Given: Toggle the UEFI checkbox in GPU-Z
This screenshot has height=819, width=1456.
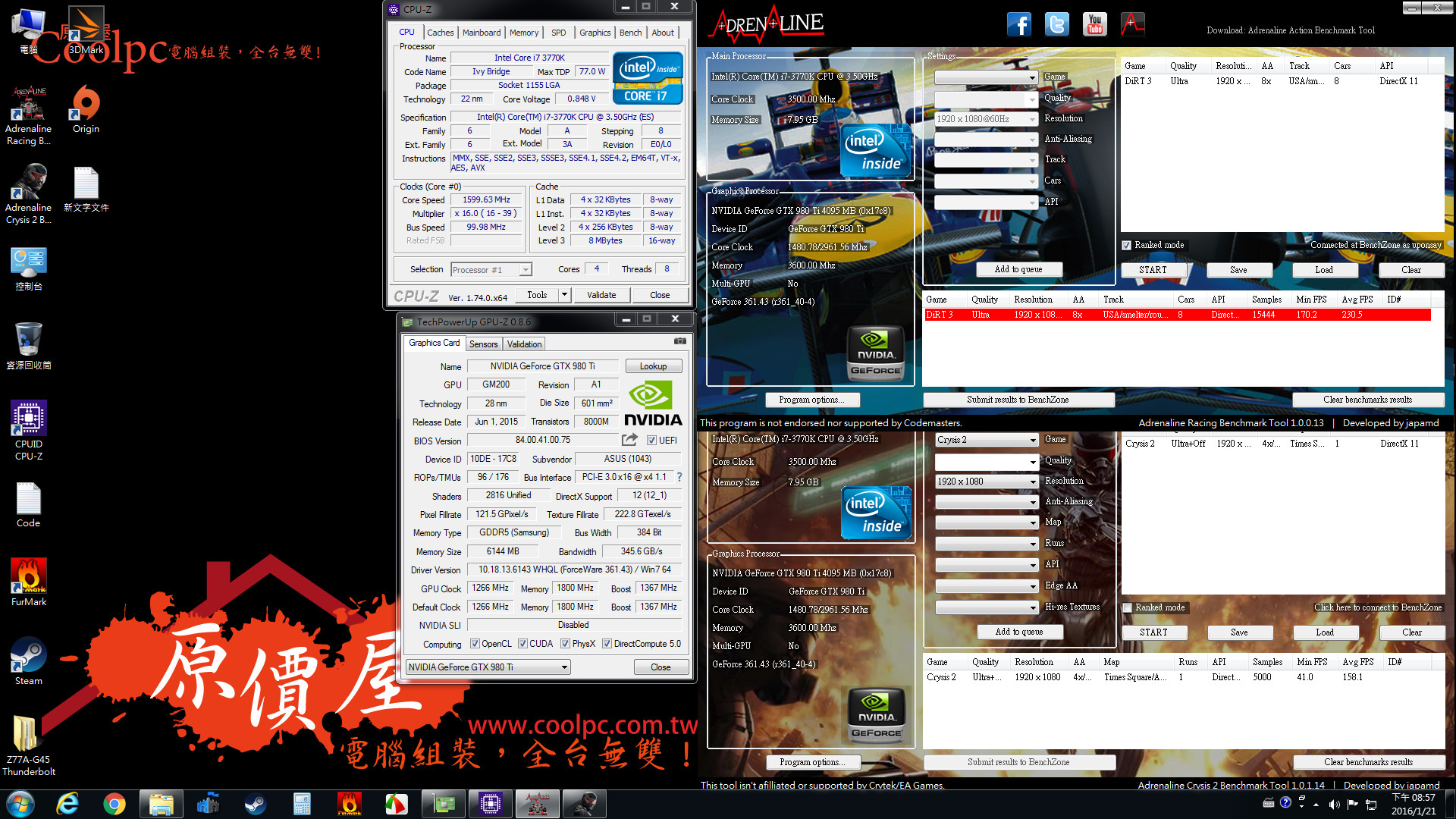Looking at the screenshot, I should tap(651, 441).
